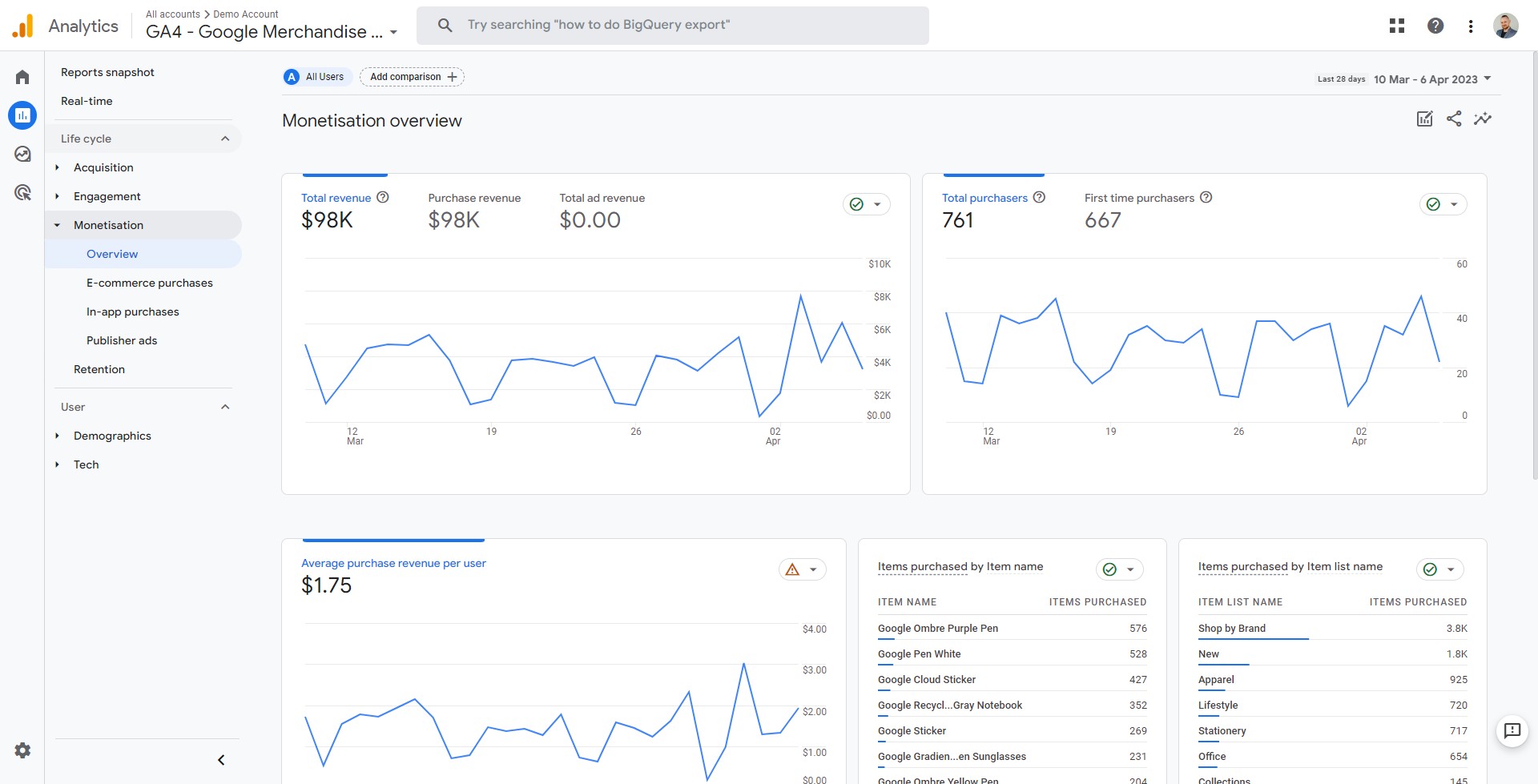Open the More options vertical dots menu
1538x784 pixels.
(1471, 26)
